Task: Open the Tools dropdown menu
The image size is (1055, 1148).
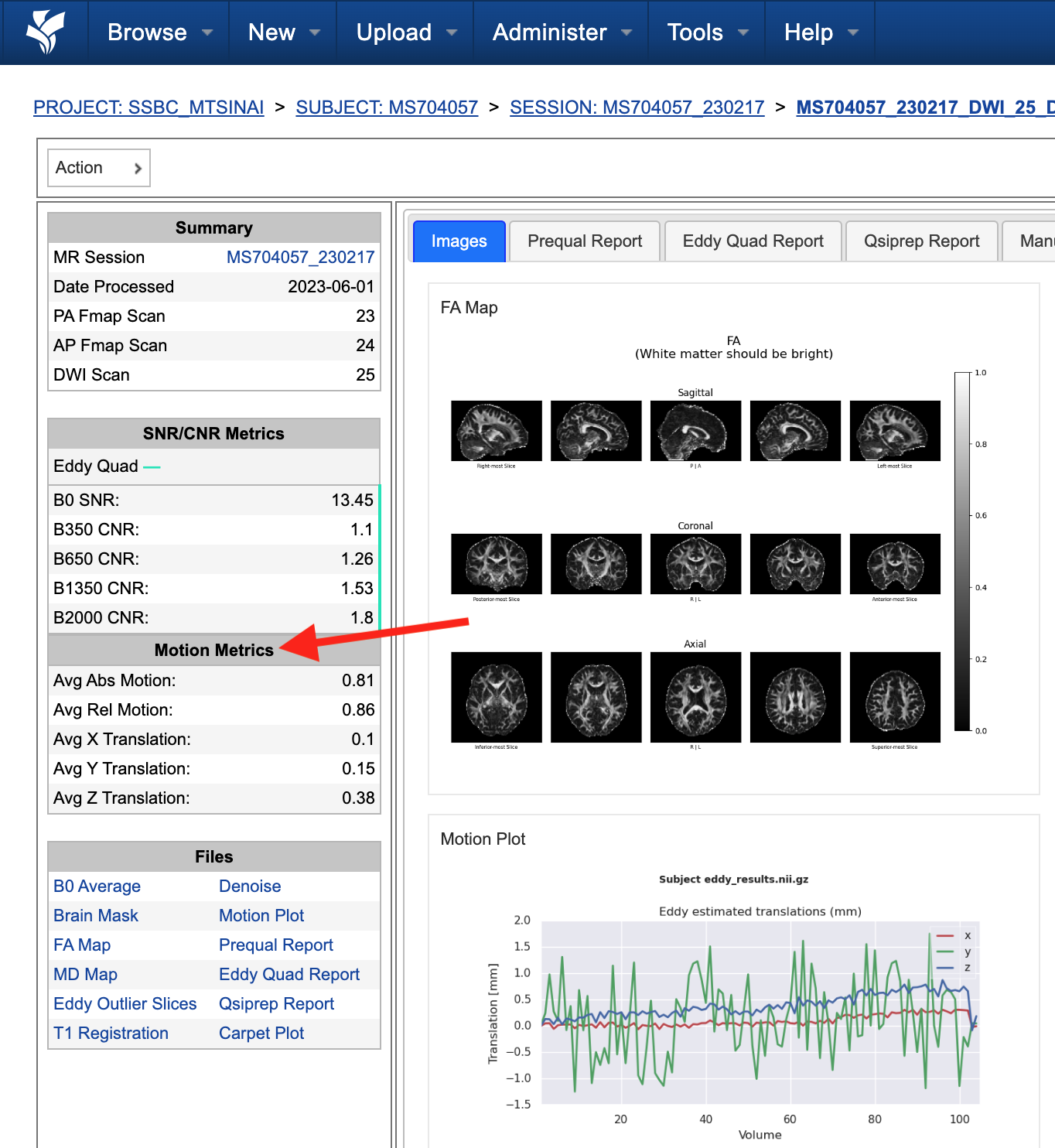Action: [x=707, y=32]
